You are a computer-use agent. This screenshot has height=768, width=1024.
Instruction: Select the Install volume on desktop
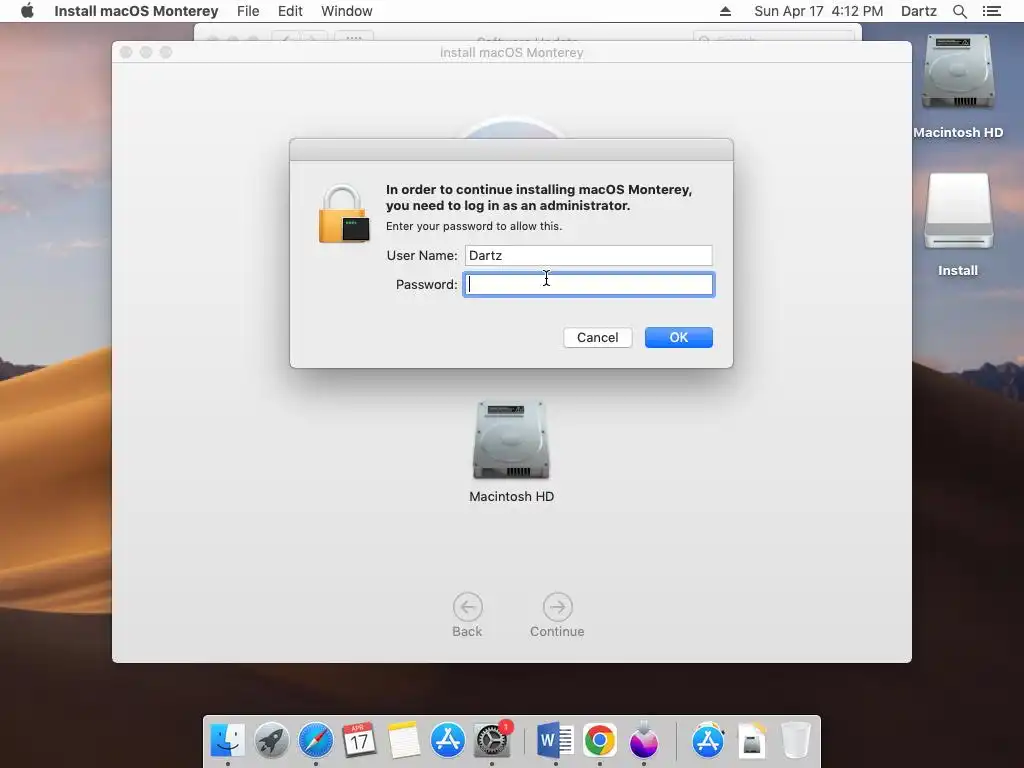(x=958, y=225)
